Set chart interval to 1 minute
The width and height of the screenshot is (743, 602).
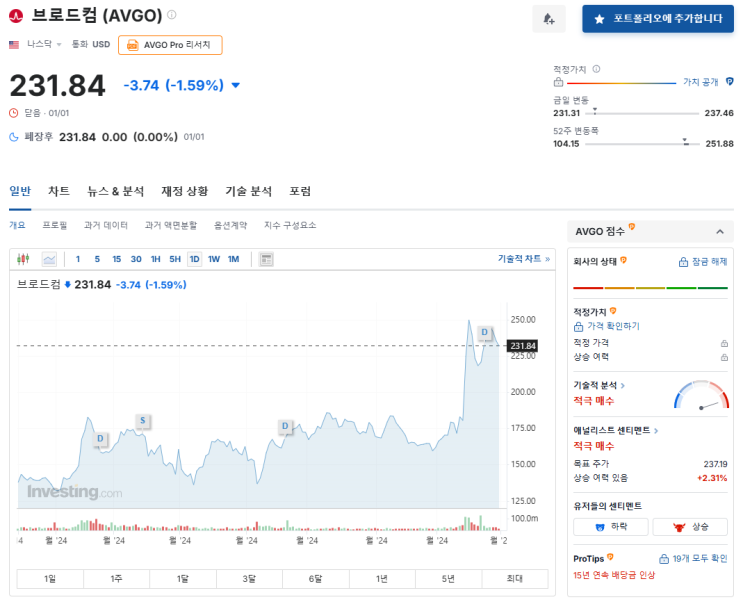(x=78, y=259)
